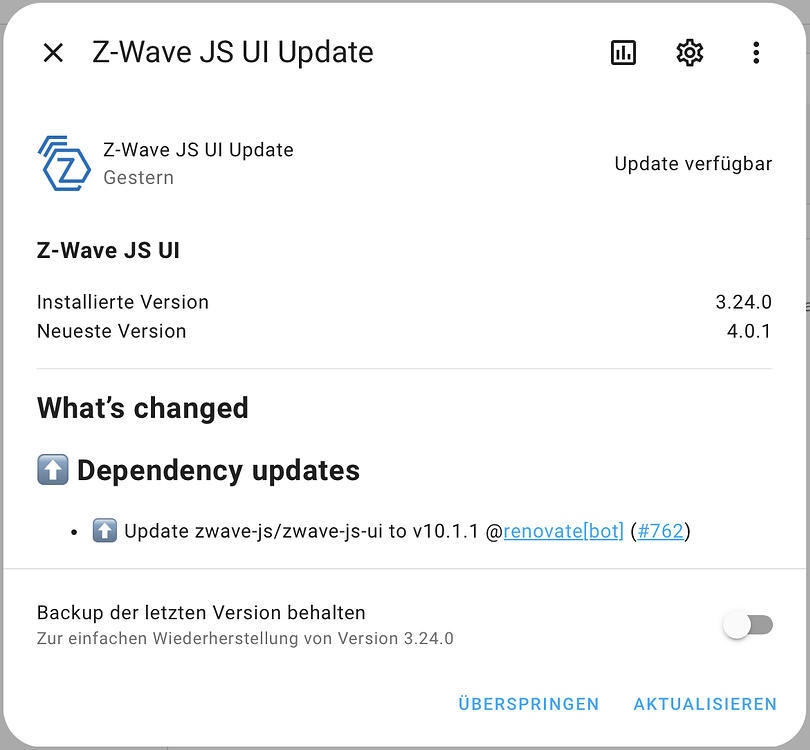Close the Z-Wave JS UI Update dialog

tap(53, 52)
